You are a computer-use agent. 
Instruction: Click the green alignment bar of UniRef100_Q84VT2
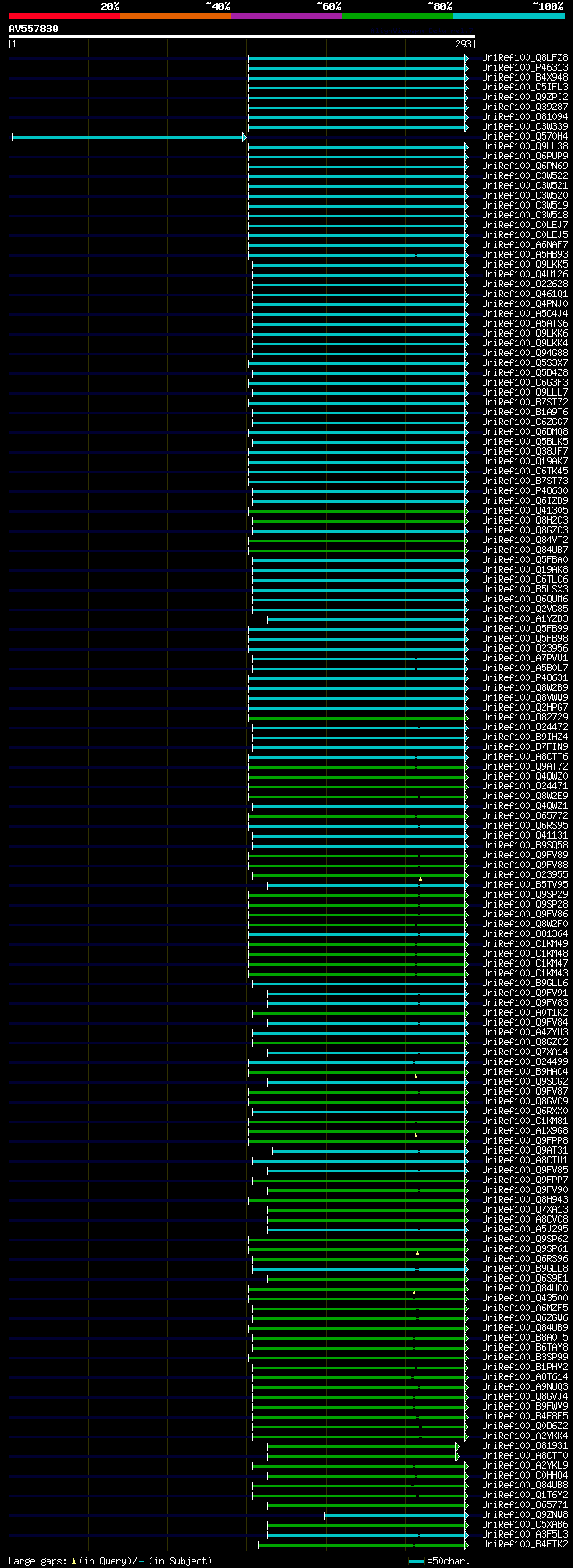click(357, 541)
